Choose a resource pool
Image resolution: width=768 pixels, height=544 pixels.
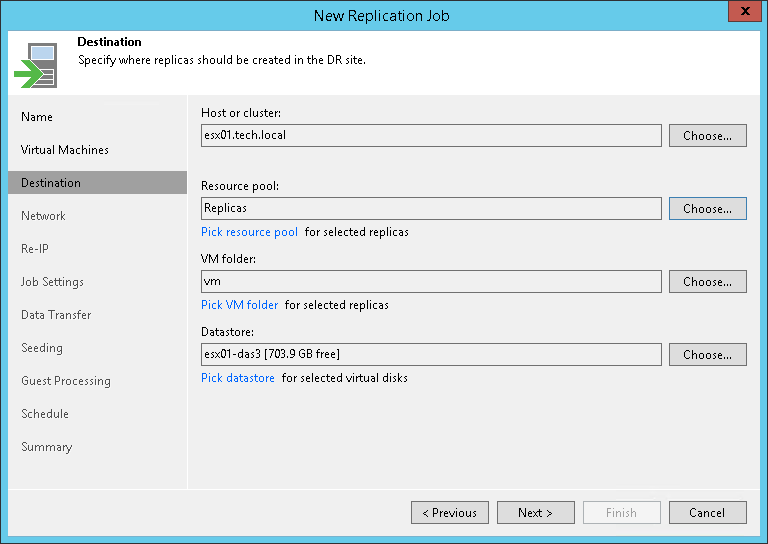click(707, 209)
